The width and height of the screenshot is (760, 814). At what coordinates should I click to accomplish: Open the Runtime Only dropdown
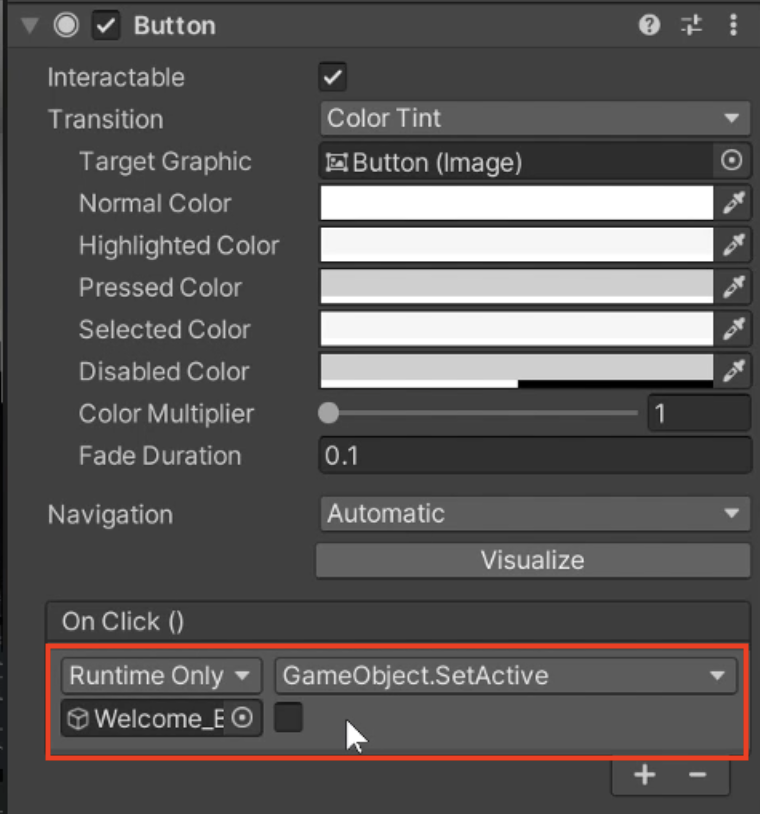point(160,676)
